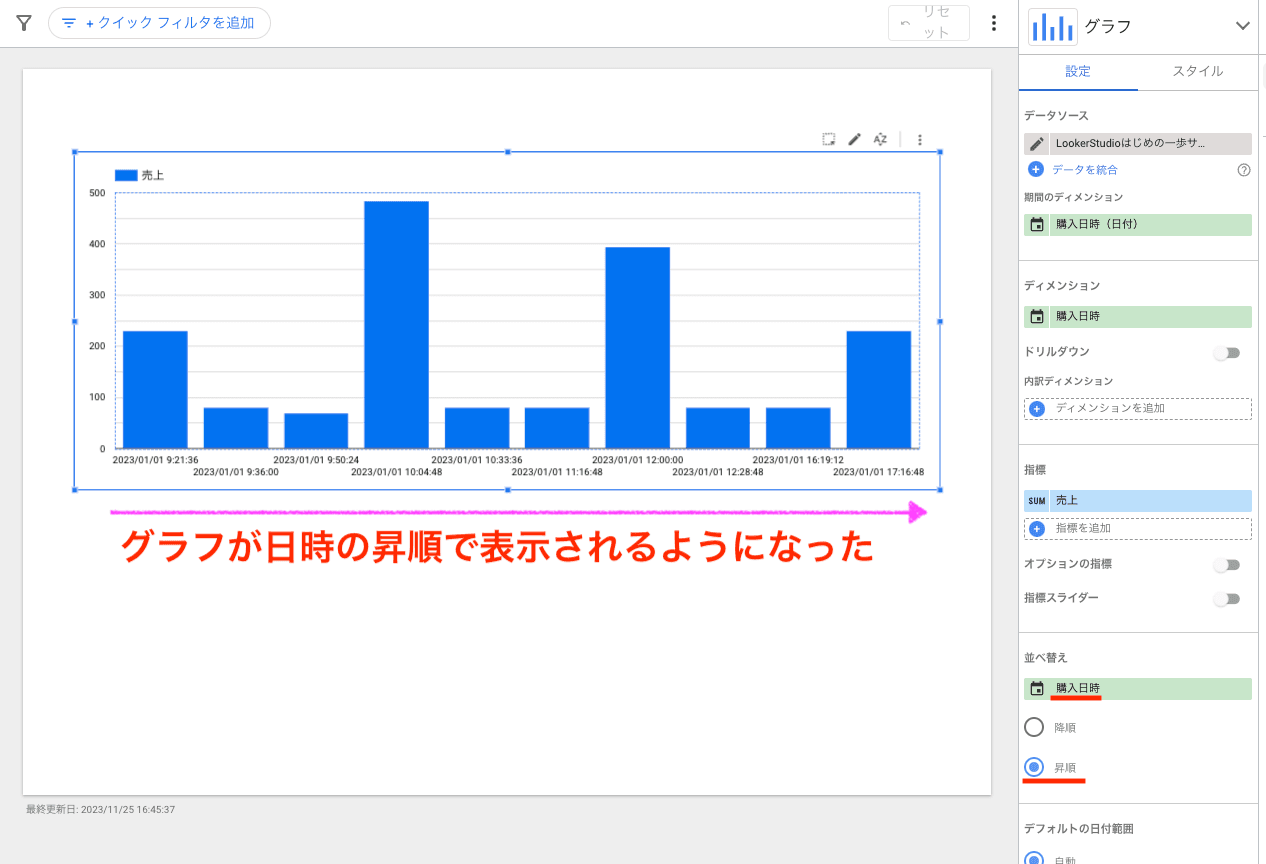Toggle the ドリルダウン switch
This screenshot has width=1266, height=864.
[x=1227, y=352]
